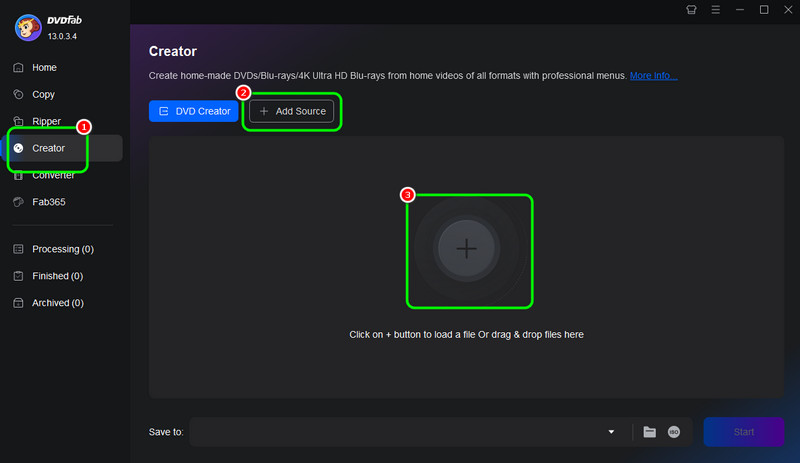Open the skin/theme shirt icon in title bar

pyautogui.click(x=691, y=10)
